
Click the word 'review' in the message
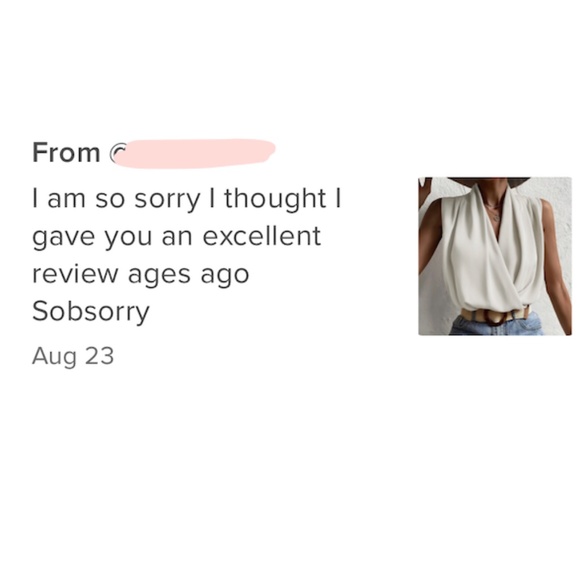tap(74, 274)
